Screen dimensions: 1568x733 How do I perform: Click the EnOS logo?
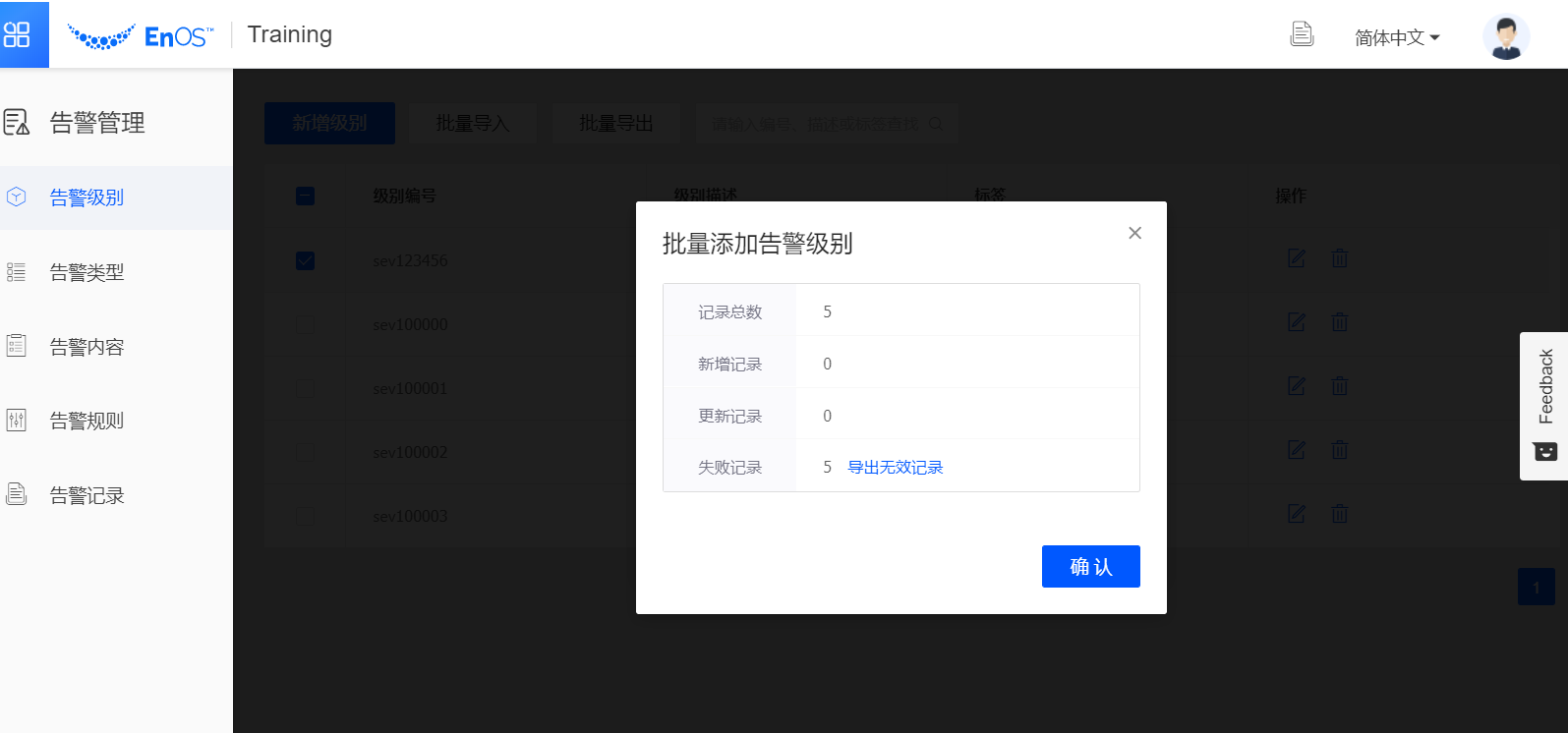click(x=141, y=36)
